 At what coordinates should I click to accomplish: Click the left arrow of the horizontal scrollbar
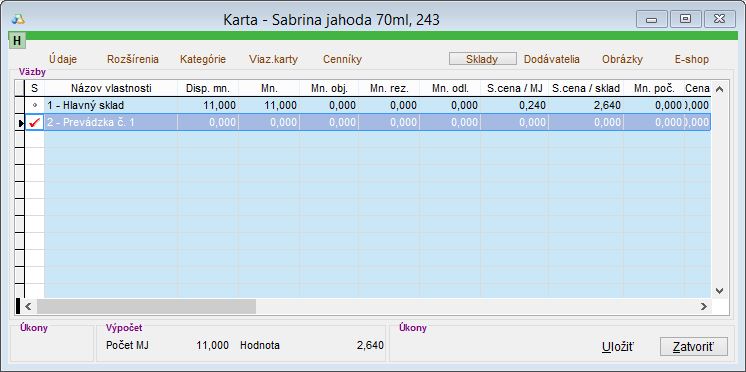28,307
